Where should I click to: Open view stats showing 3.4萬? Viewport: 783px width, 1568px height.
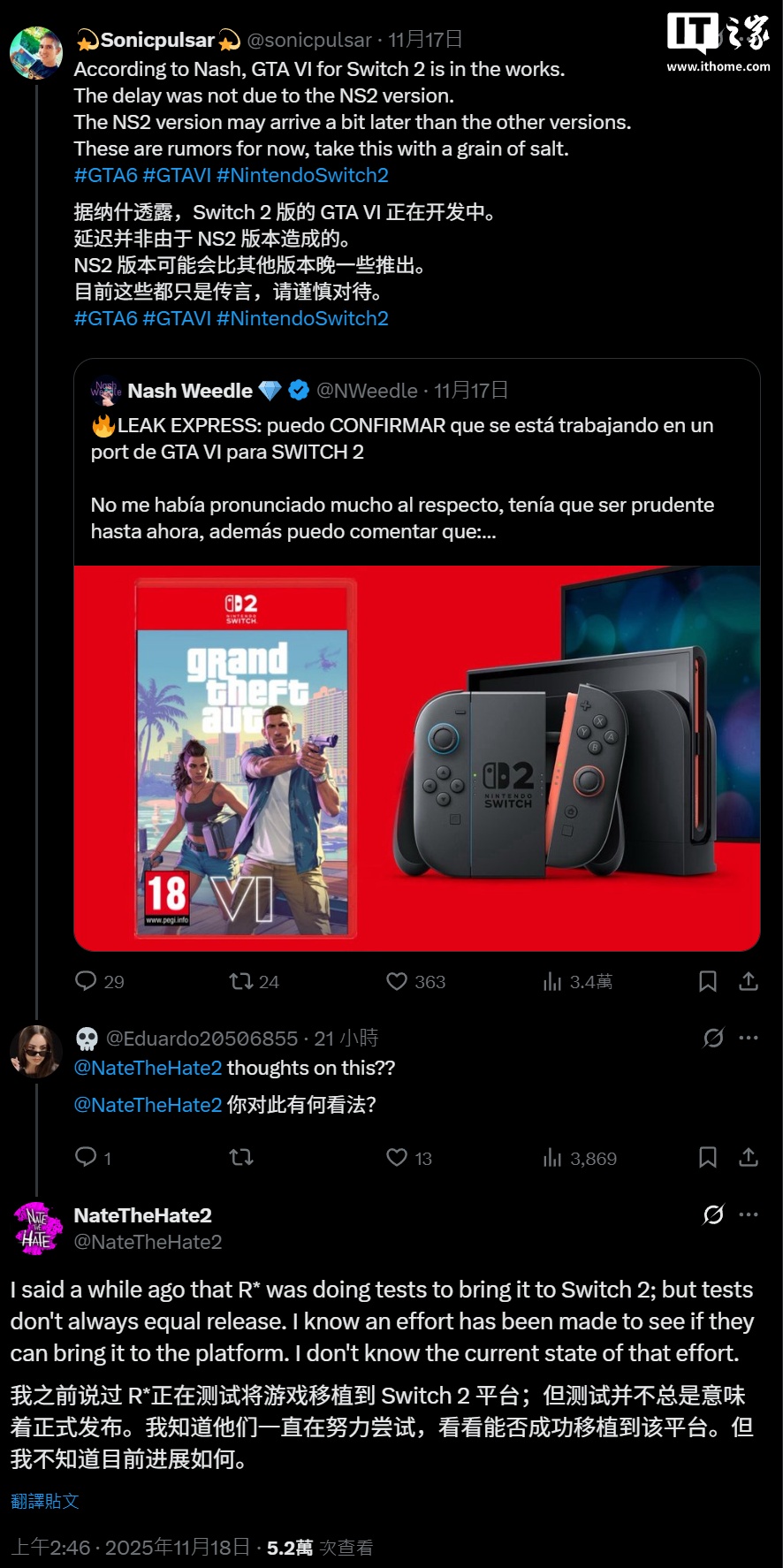[x=578, y=981]
